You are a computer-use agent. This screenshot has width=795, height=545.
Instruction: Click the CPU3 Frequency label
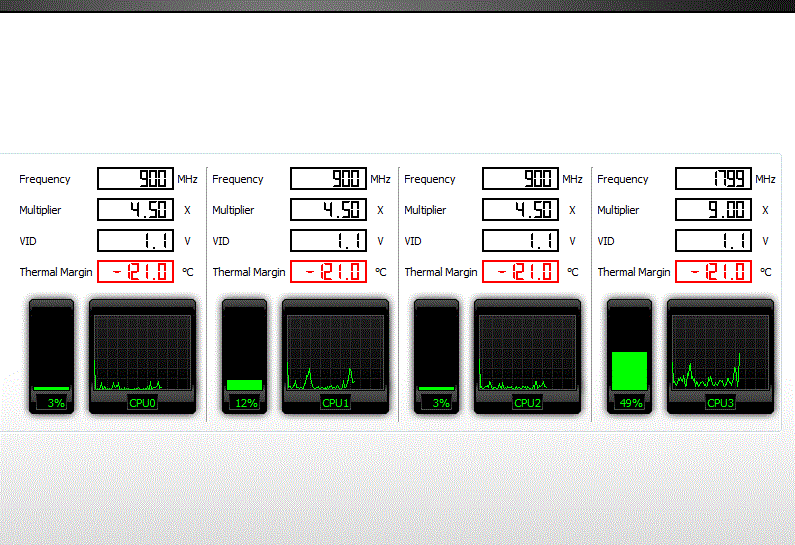(623, 179)
